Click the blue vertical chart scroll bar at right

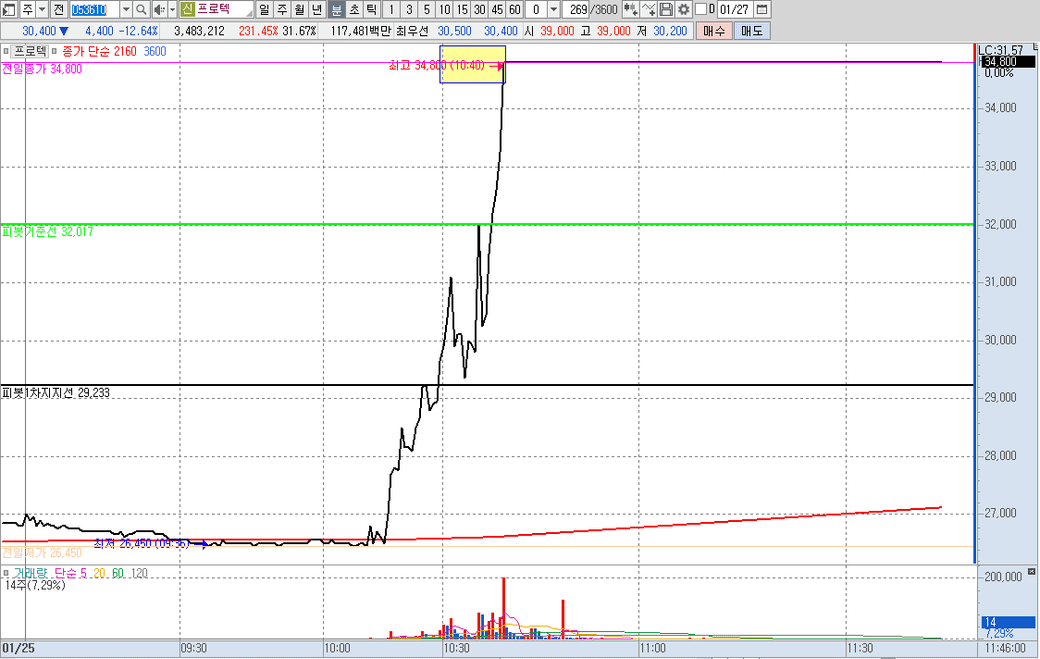tap(973, 340)
